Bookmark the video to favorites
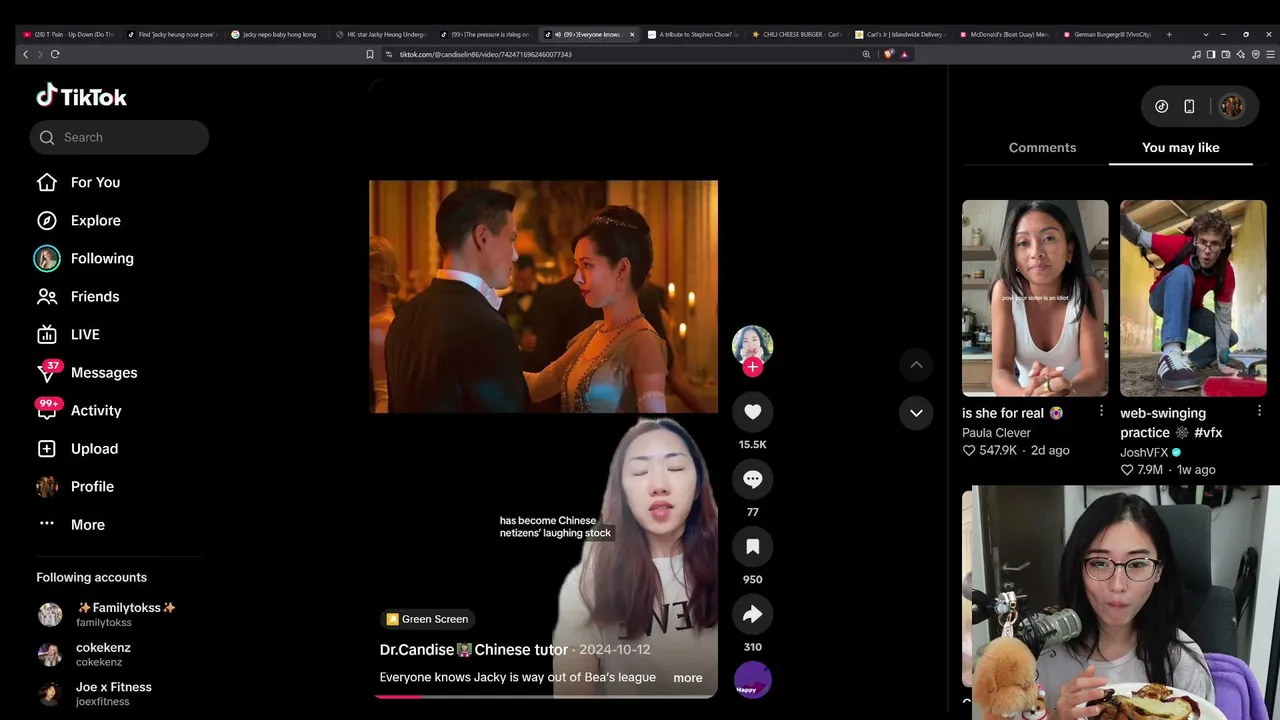Viewport: 1280px width, 720px height. tap(753, 546)
